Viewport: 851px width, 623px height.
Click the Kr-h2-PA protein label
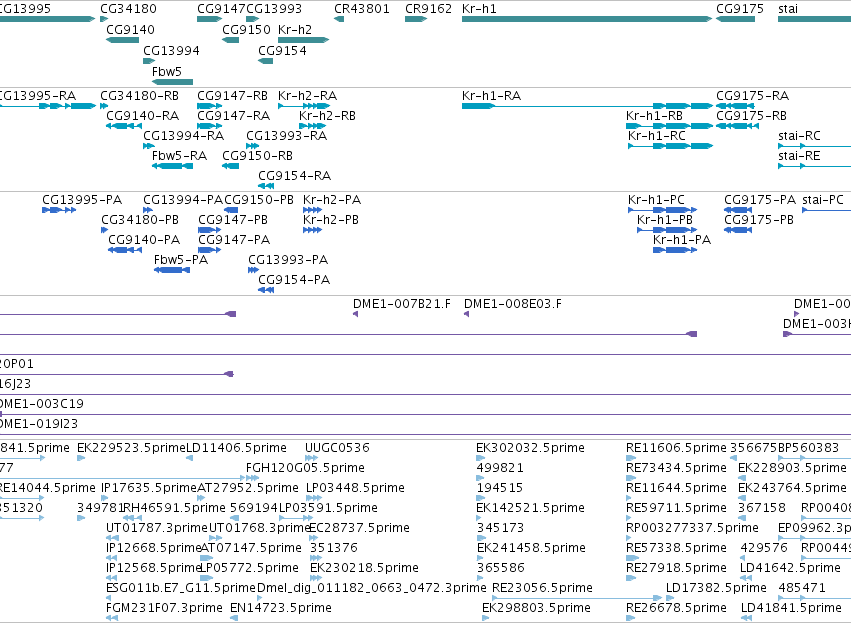(x=332, y=200)
